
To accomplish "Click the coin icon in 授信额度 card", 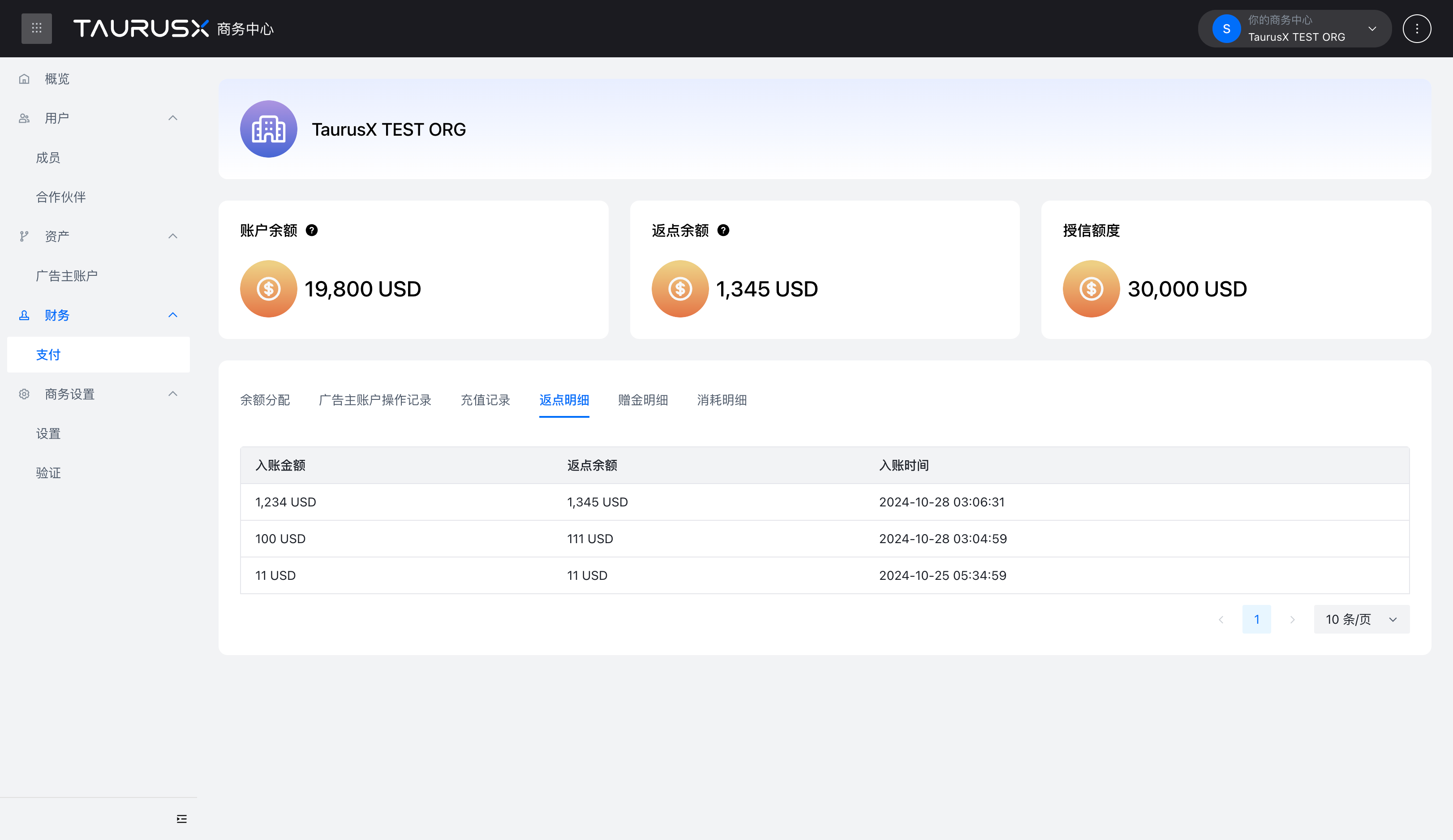I will pyautogui.click(x=1092, y=289).
